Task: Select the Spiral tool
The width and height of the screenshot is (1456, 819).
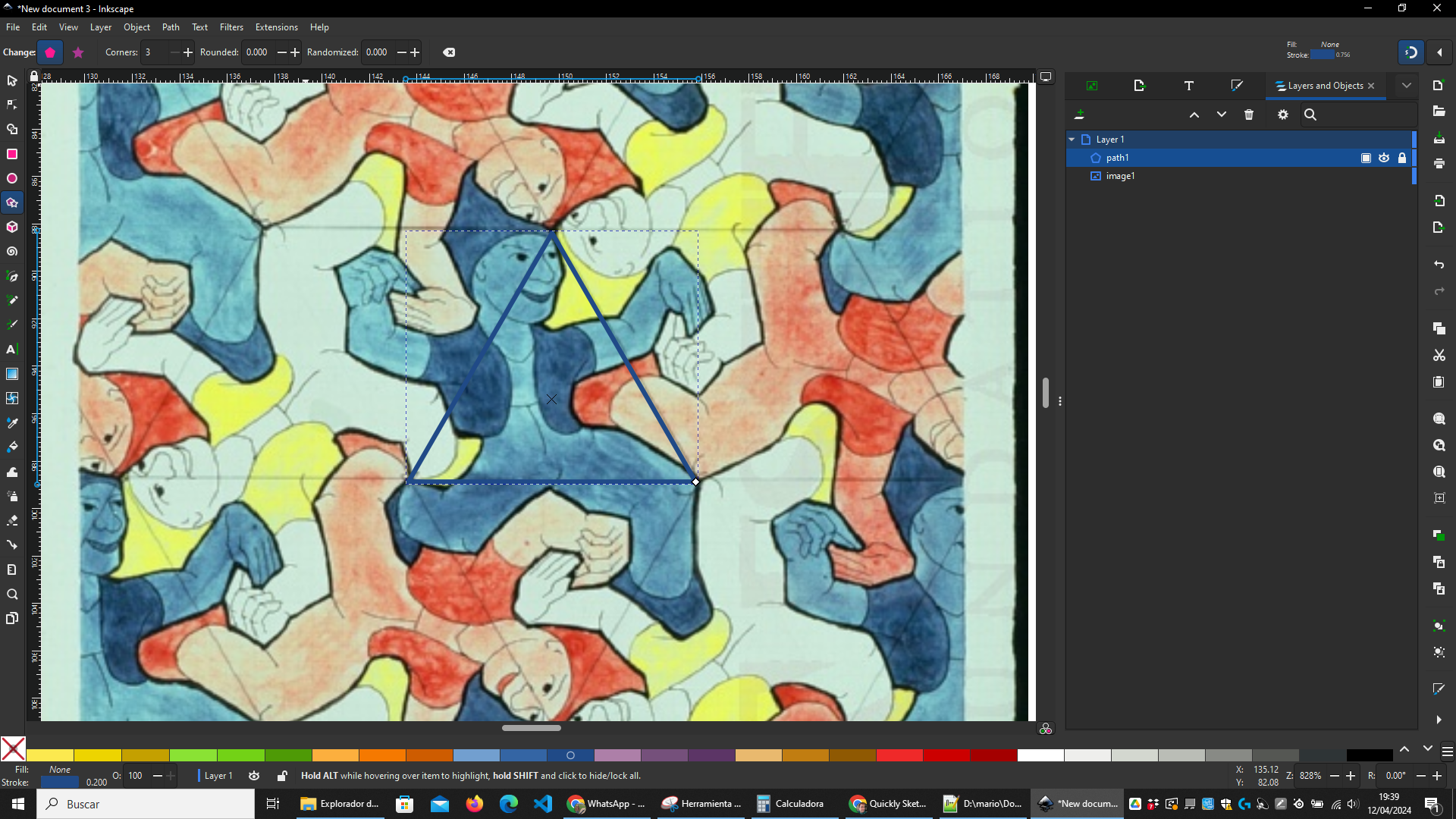Action: pyautogui.click(x=12, y=251)
